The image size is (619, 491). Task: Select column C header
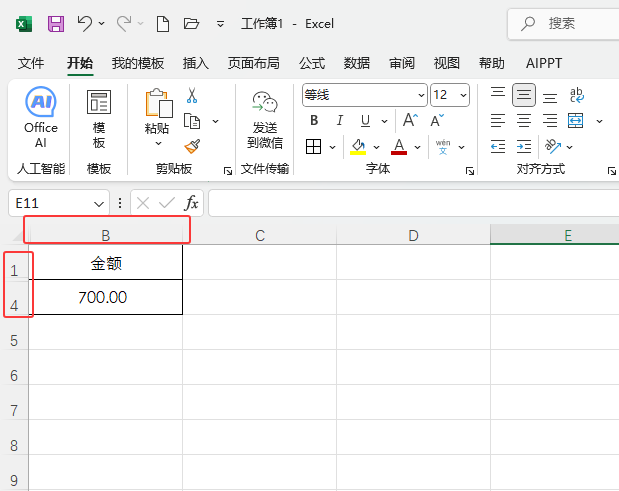pyautogui.click(x=260, y=236)
